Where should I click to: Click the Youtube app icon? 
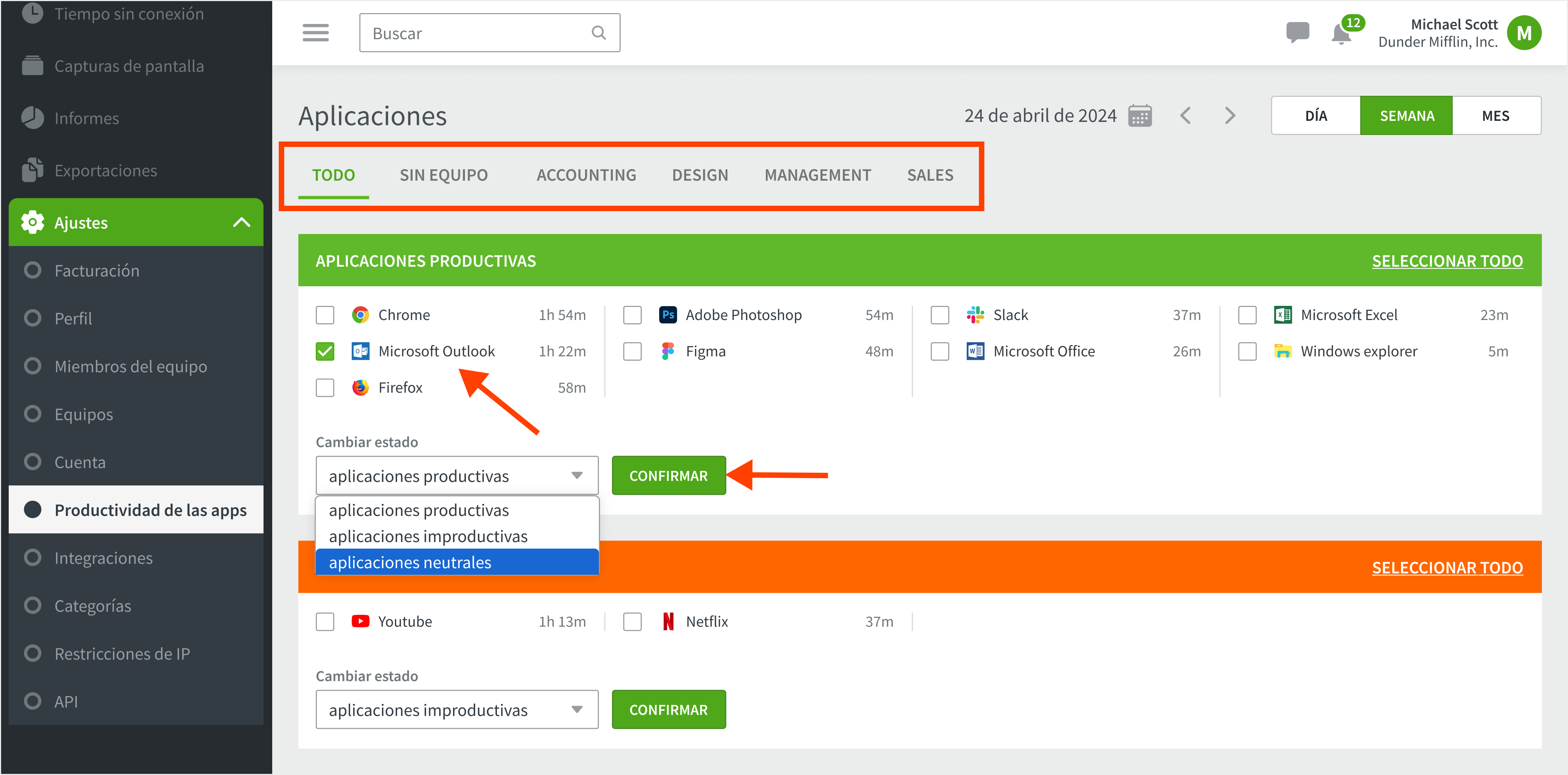pyautogui.click(x=360, y=621)
